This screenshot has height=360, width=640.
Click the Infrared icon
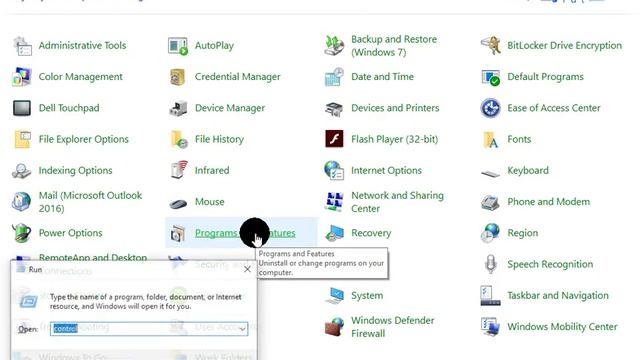[178, 170]
